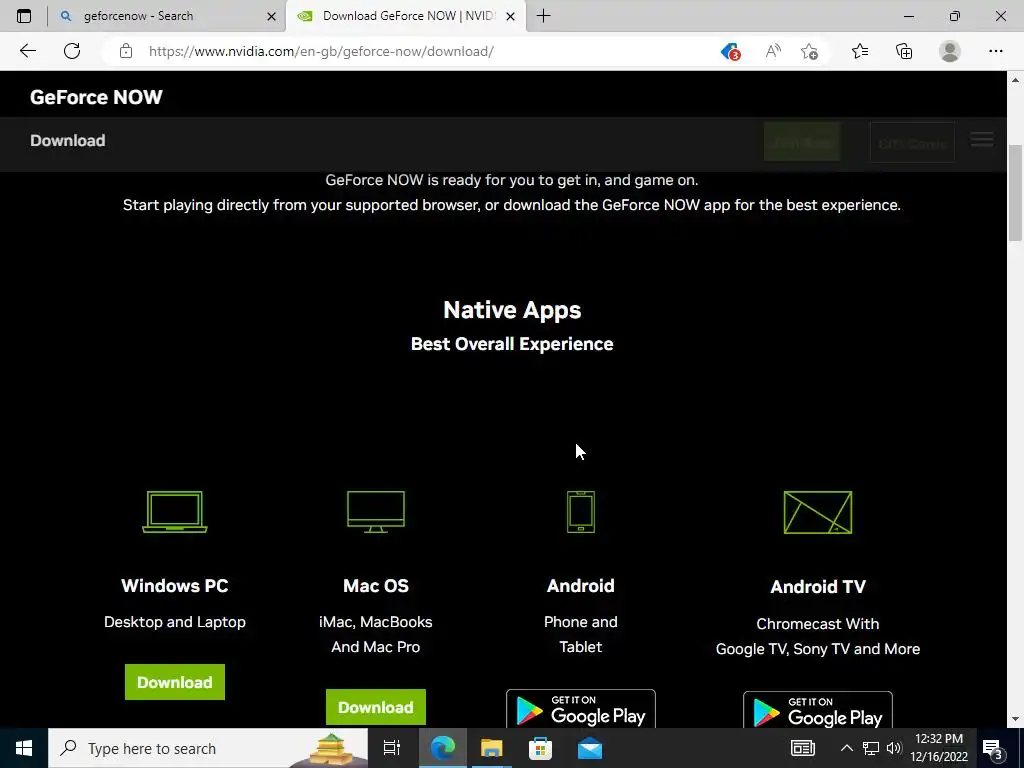
Task: Click the Best Overall Experience subtitle
Action: (x=512, y=344)
